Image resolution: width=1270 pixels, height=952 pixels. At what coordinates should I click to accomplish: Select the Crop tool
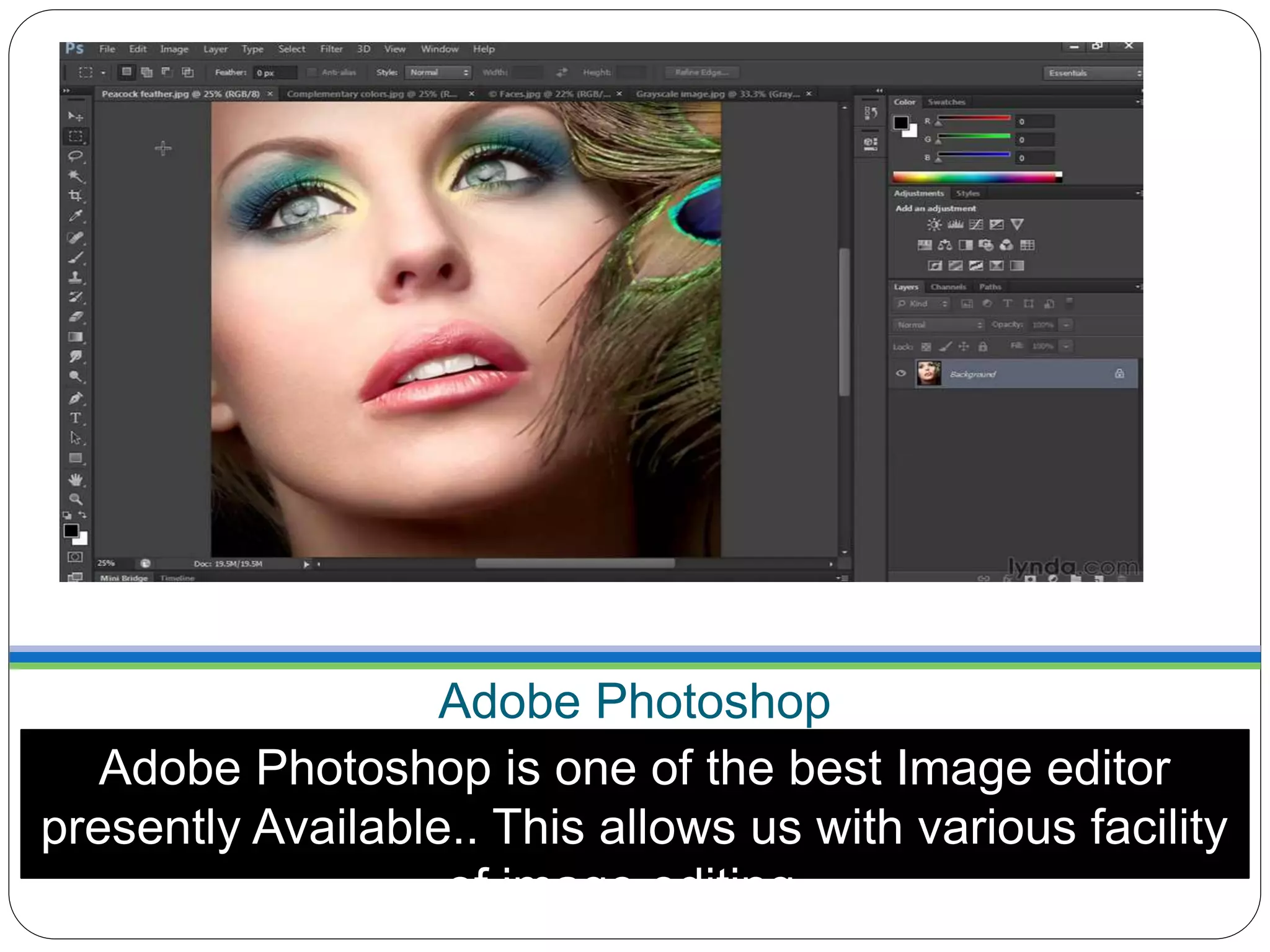point(76,196)
